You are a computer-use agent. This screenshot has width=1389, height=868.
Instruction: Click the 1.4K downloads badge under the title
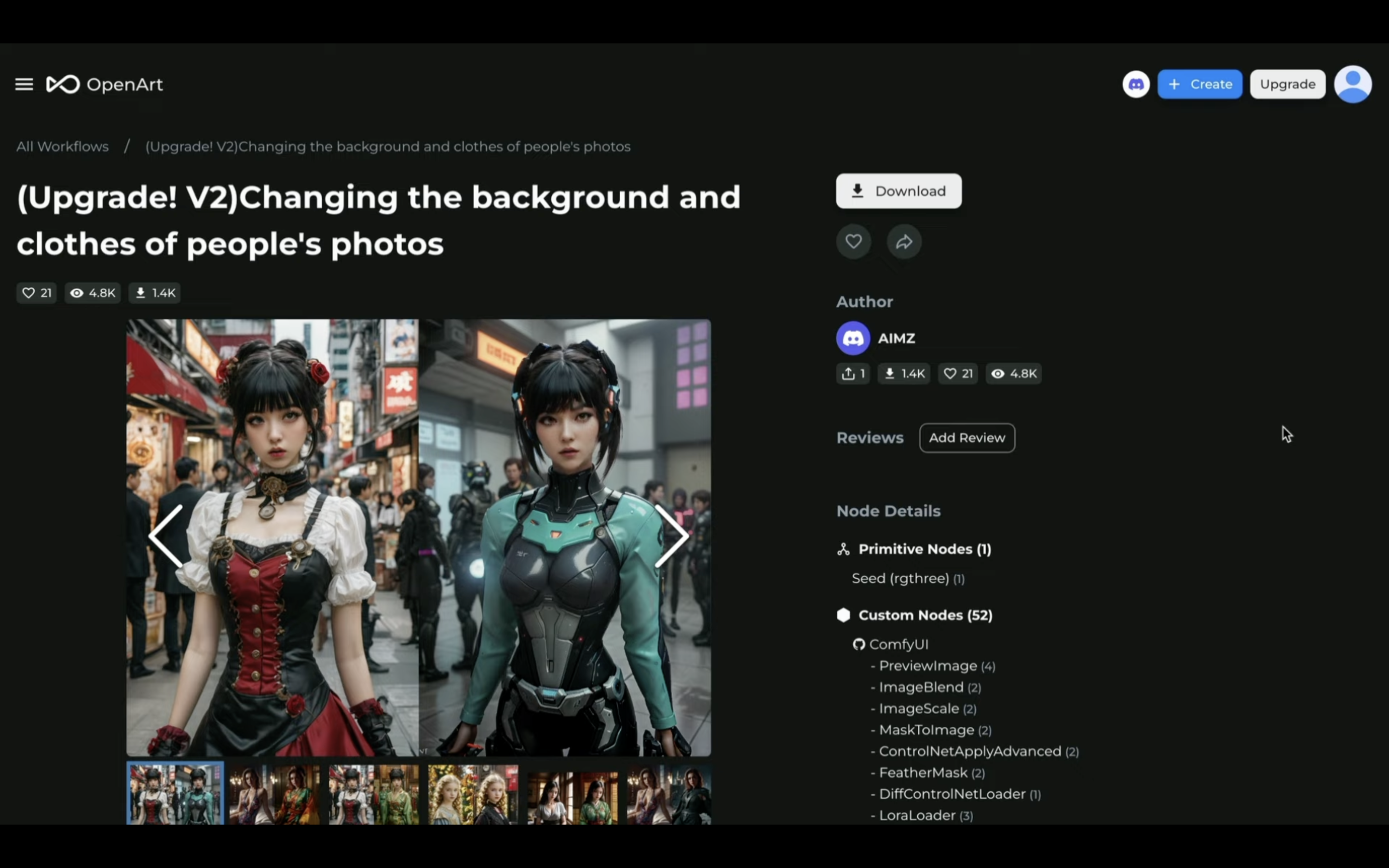pos(154,293)
